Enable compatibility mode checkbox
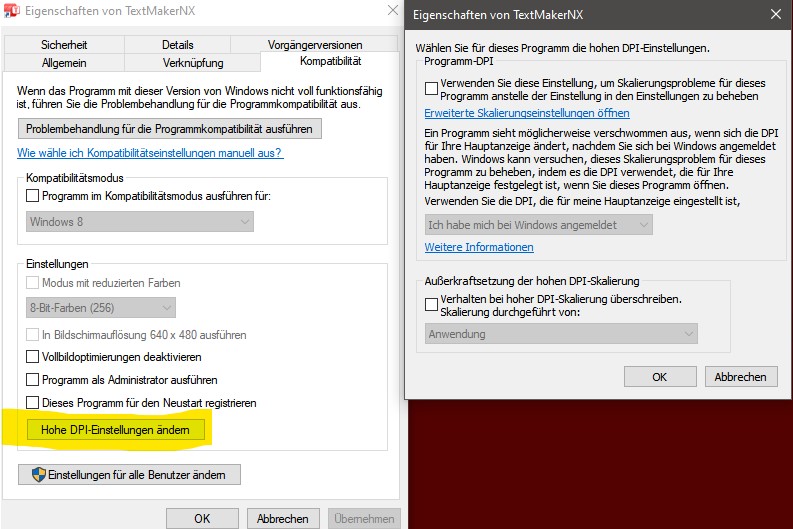This screenshot has height=529, width=793. 32,196
